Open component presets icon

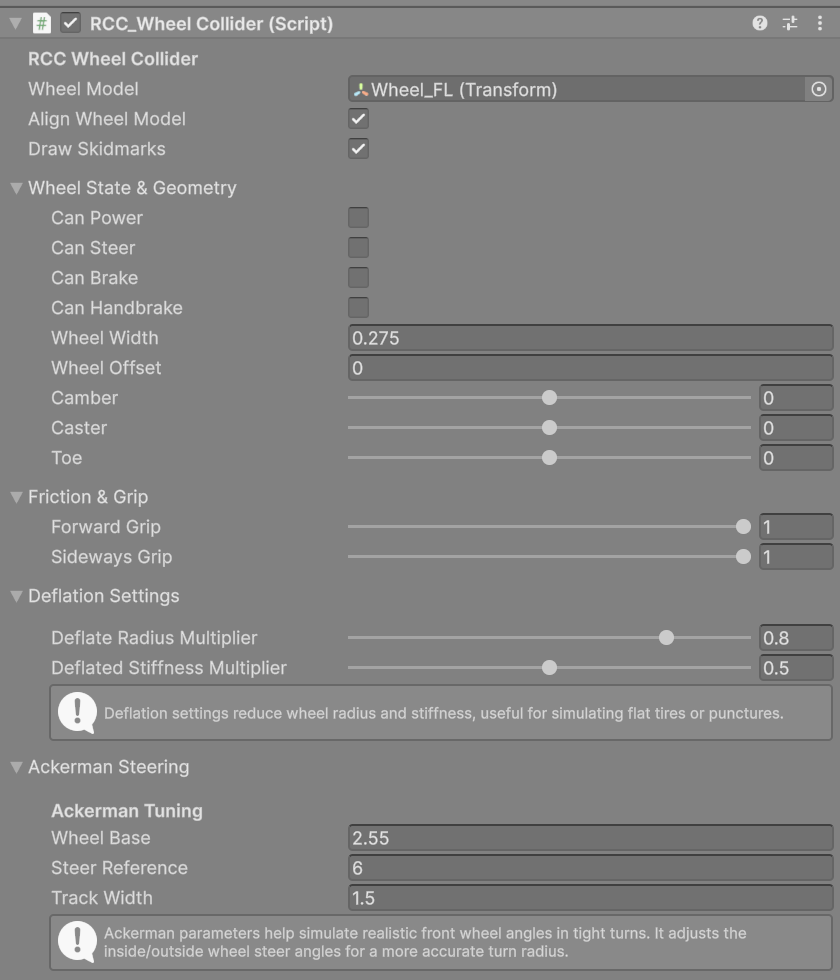790,24
